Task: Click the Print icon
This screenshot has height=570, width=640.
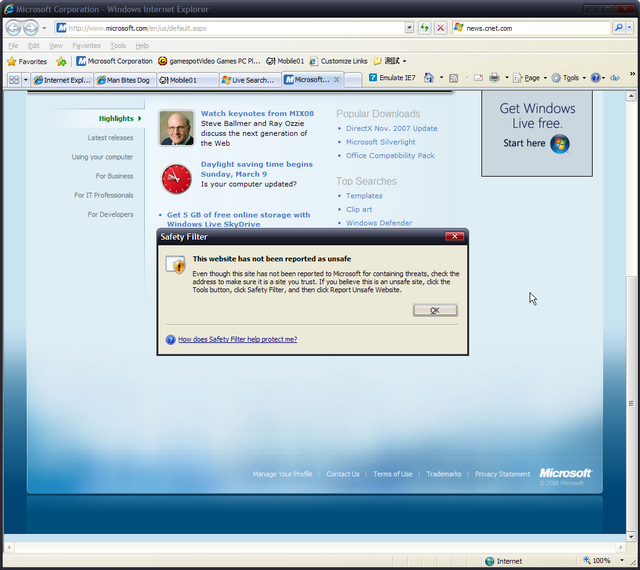Action: tap(494, 78)
